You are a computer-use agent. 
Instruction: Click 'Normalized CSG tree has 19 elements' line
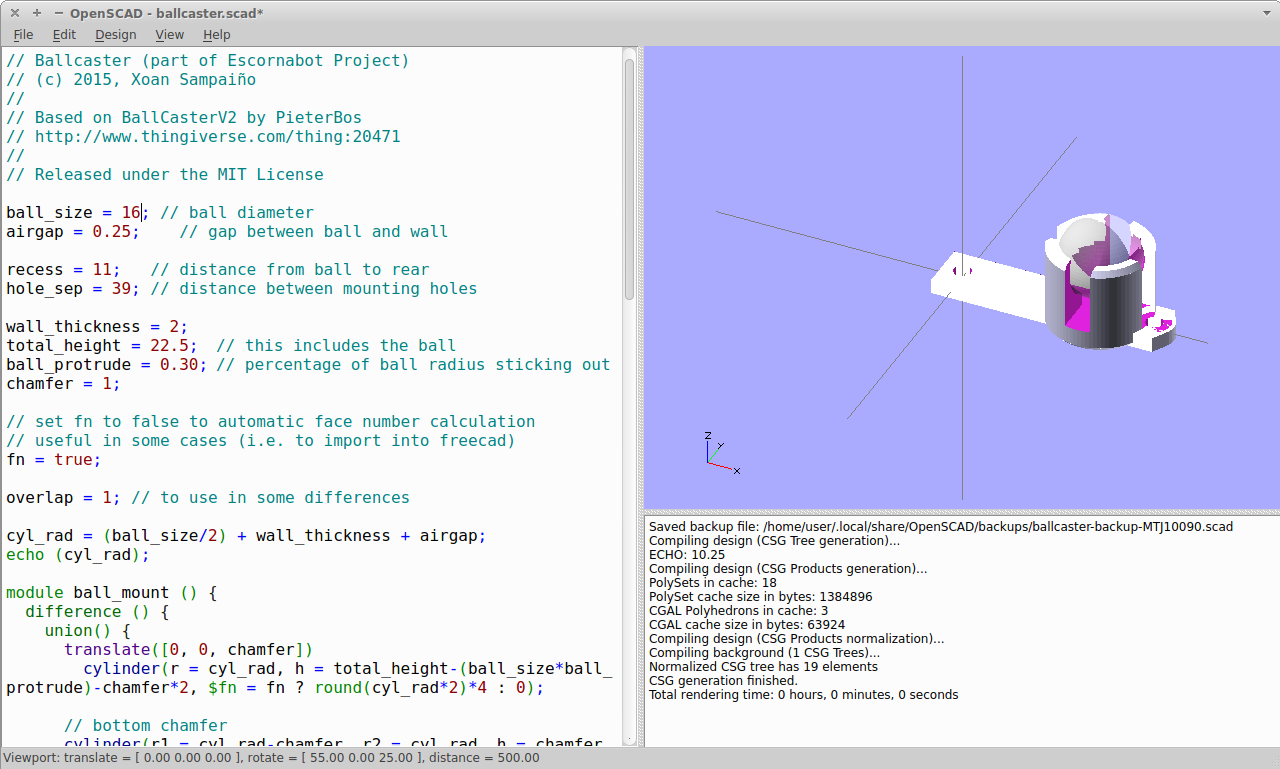(763, 666)
